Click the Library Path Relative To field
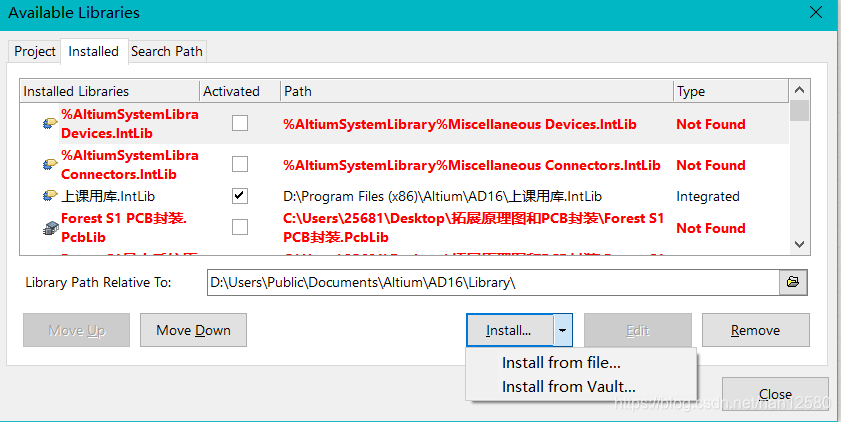The width and height of the screenshot is (841, 422). (492, 283)
